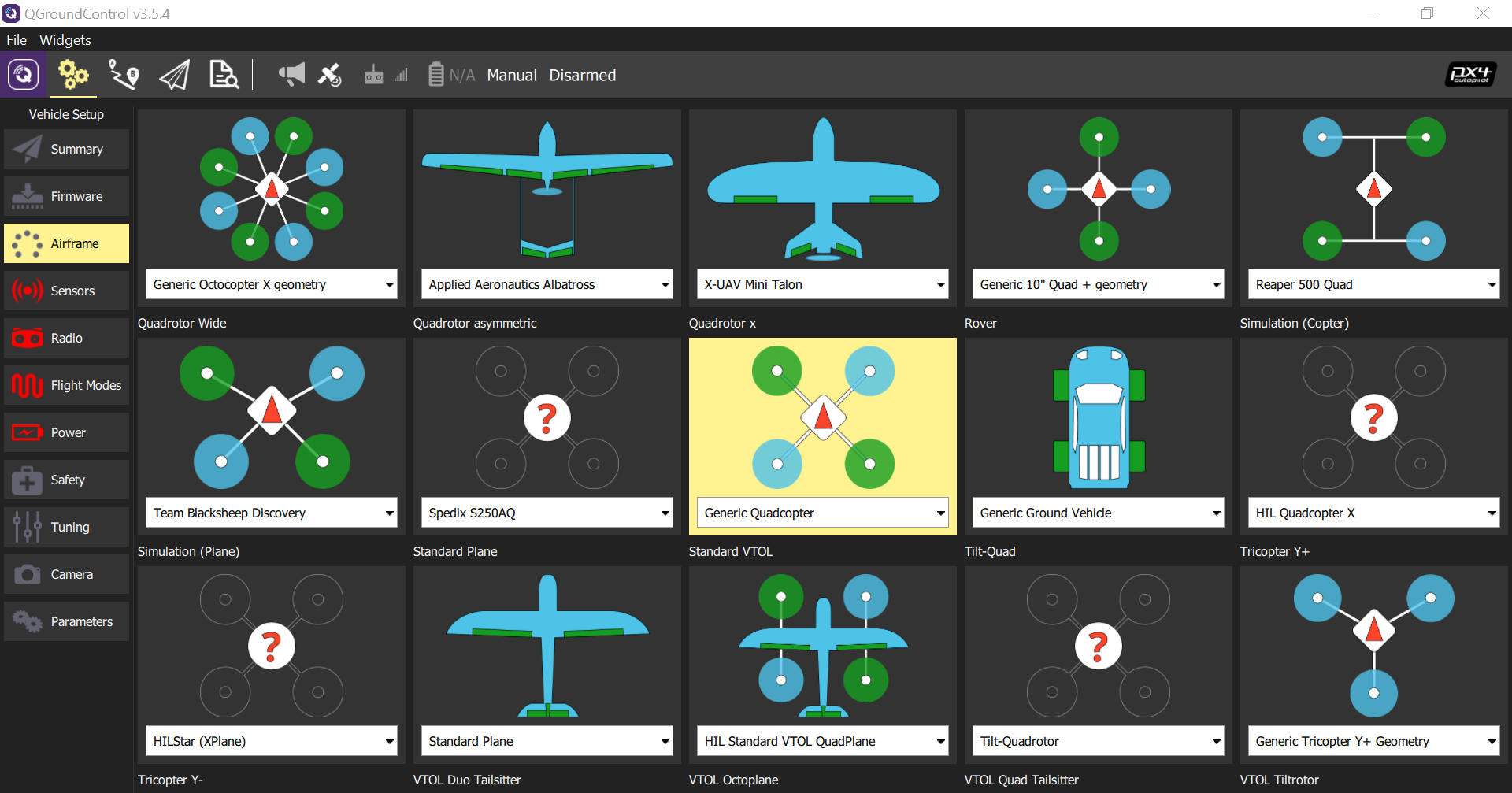Expand the Spedix S250AQ dropdown
The height and width of the screenshot is (793, 1512).
(x=547, y=513)
